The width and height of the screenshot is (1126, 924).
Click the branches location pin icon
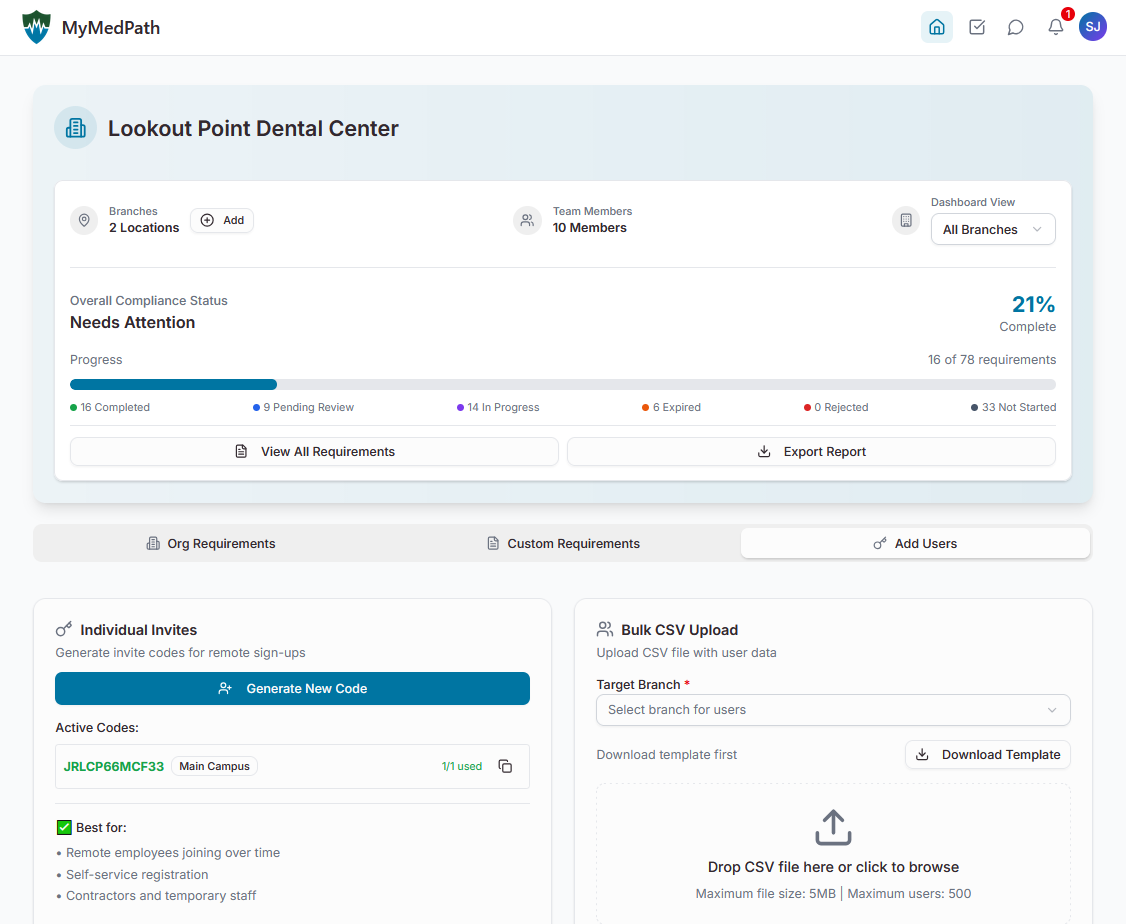84,220
